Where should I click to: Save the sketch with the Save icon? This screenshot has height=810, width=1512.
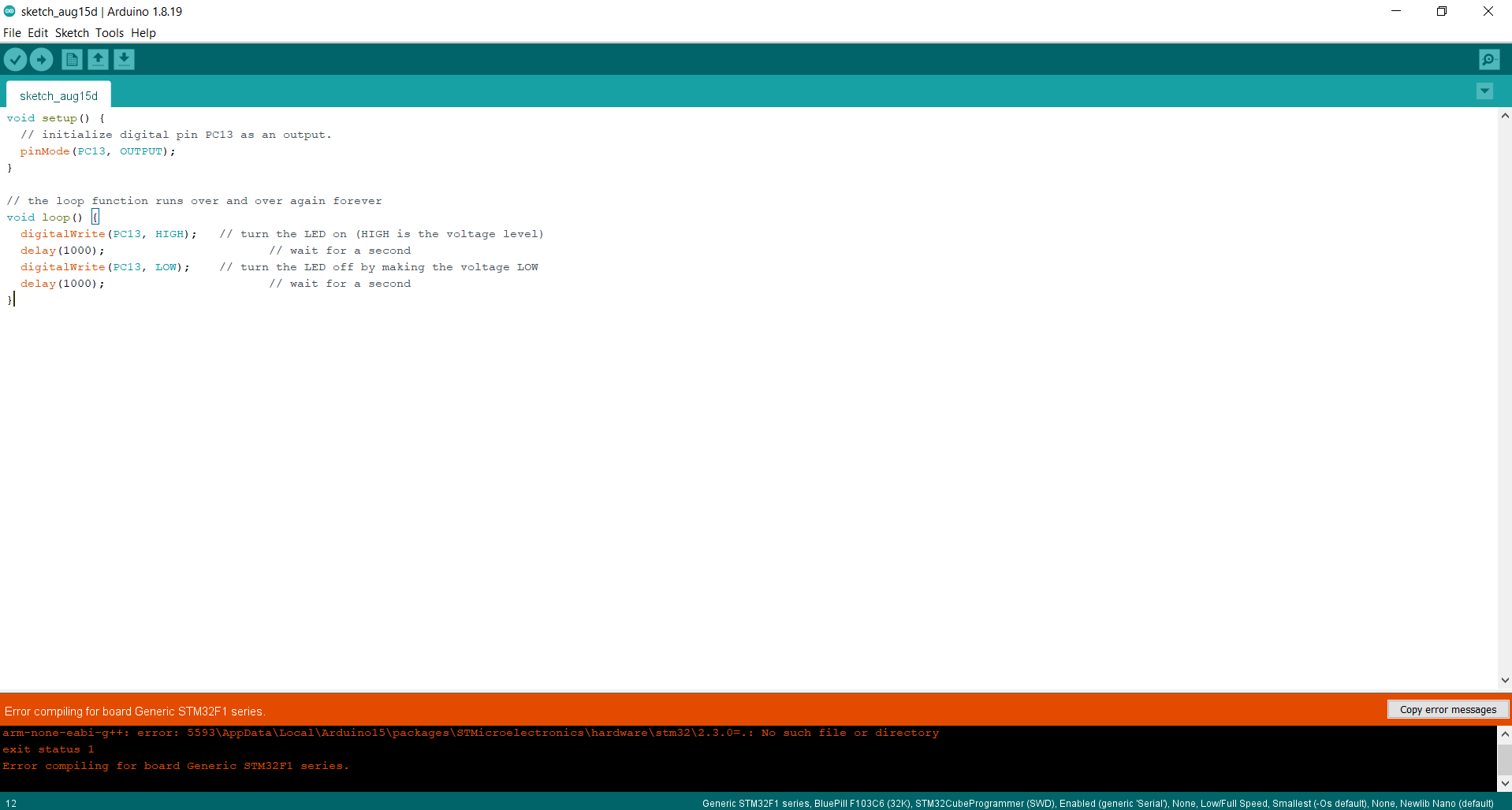pos(124,59)
